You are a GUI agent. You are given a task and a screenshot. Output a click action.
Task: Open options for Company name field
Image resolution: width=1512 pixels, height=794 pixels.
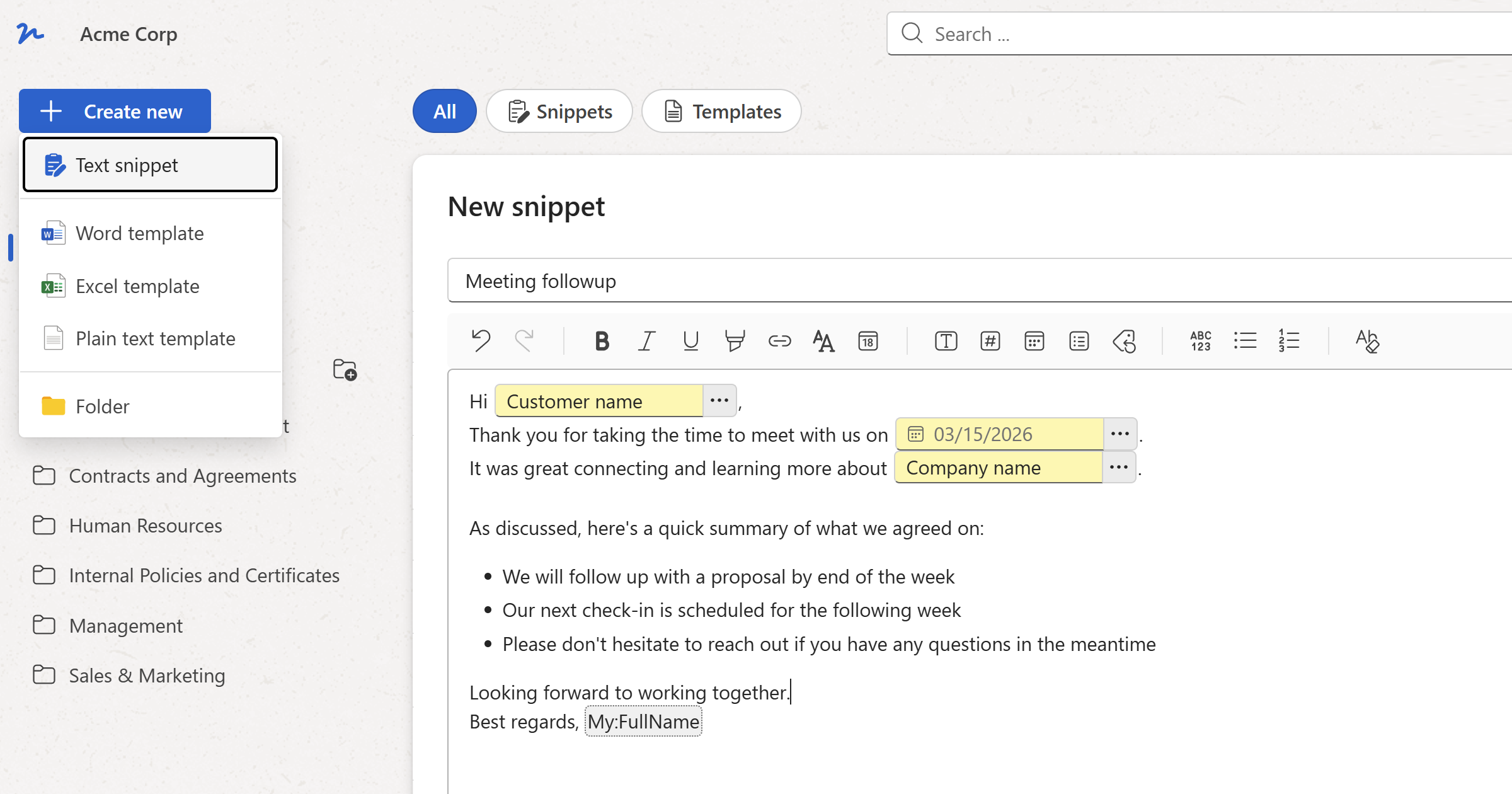click(1118, 467)
